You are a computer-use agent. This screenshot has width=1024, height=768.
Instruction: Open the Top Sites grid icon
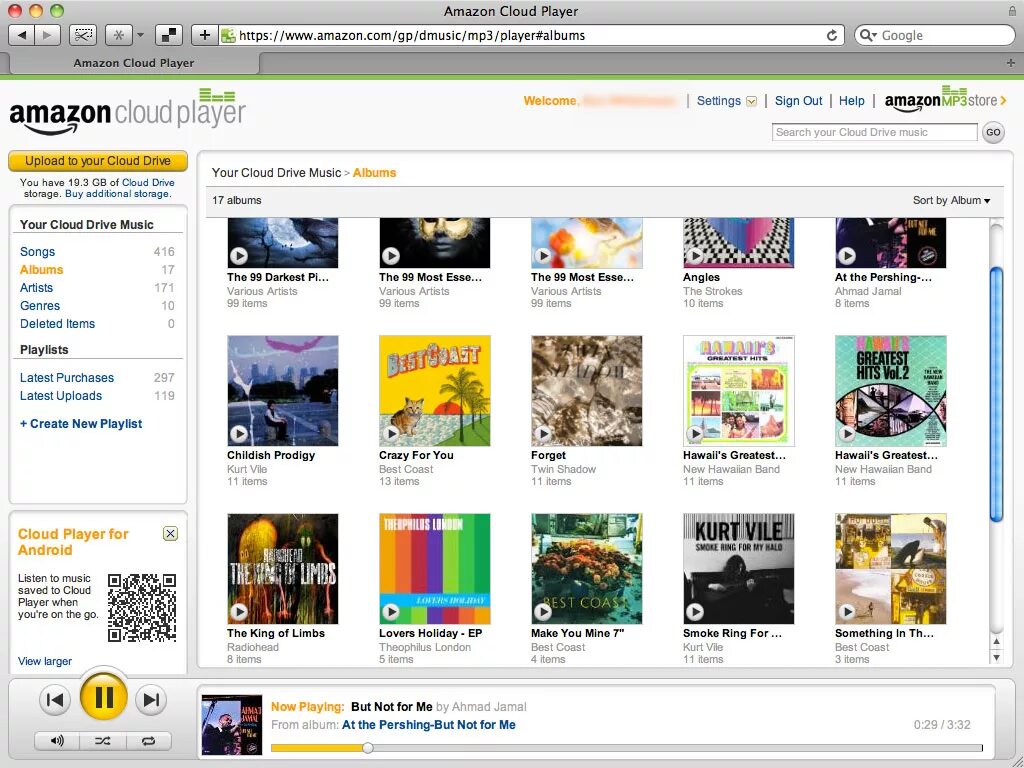[x=168, y=35]
